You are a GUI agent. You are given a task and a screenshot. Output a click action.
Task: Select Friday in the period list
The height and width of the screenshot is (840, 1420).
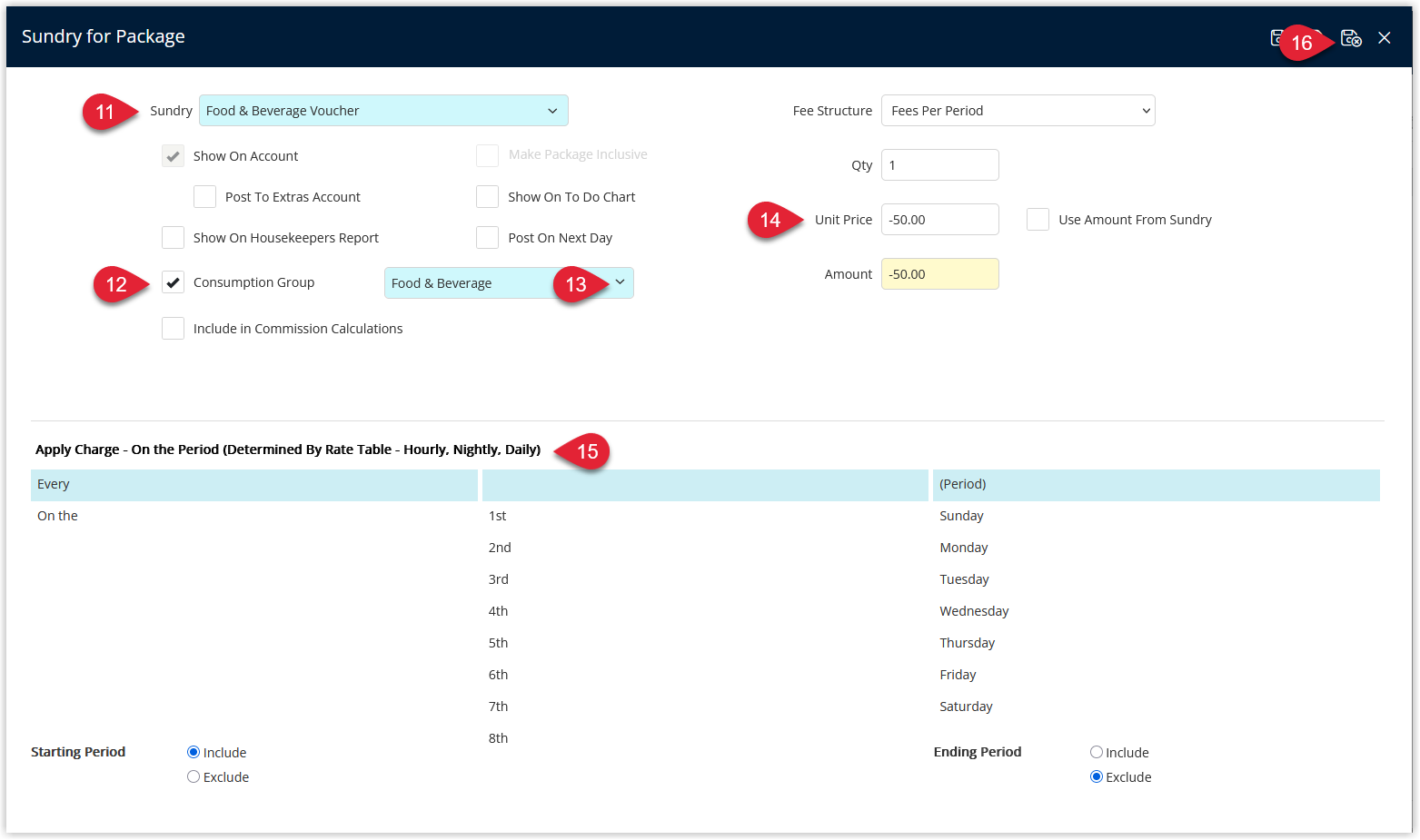pyautogui.click(x=1157, y=675)
